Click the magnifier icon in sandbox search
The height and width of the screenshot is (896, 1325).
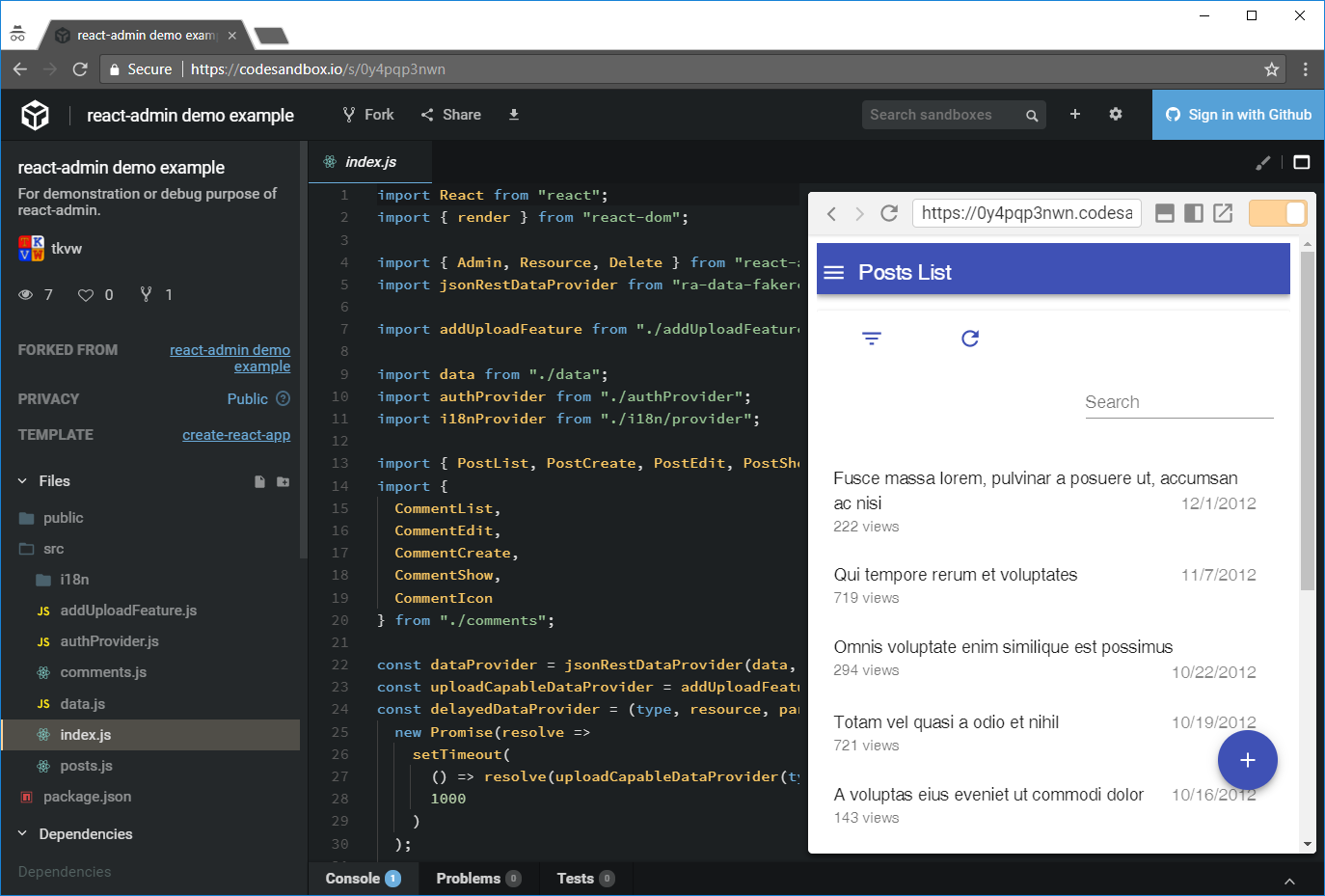coord(1032,116)
